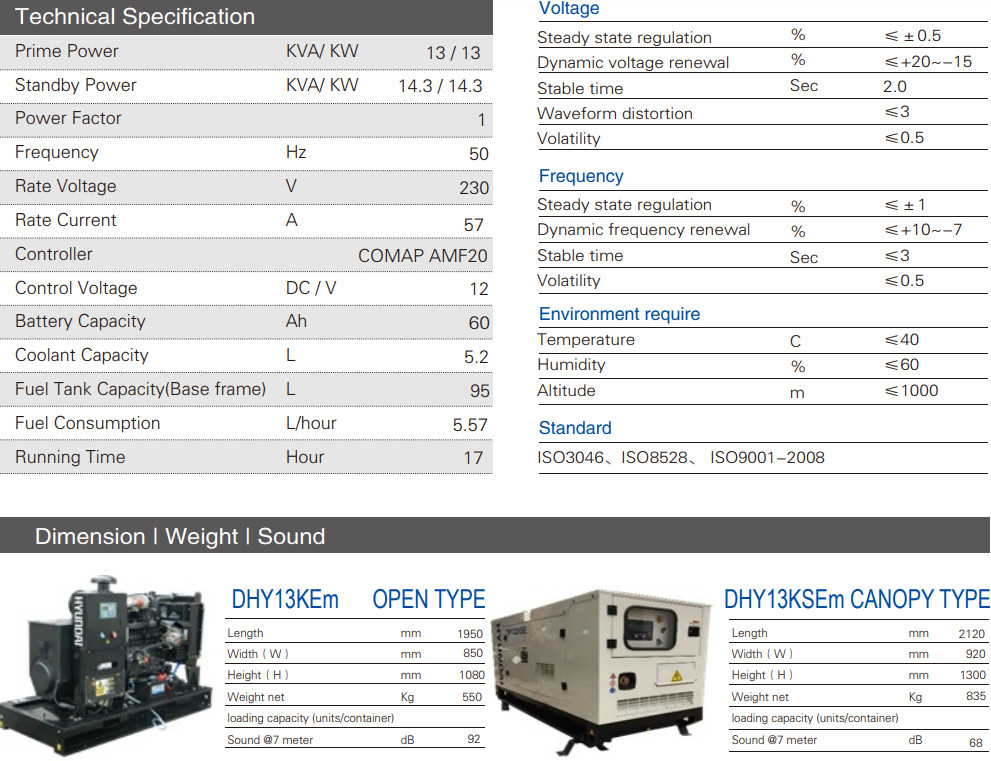This screenshot has width=991, height=761.
Task: Click the open type sound value '92'
Action: coord(474,740)
